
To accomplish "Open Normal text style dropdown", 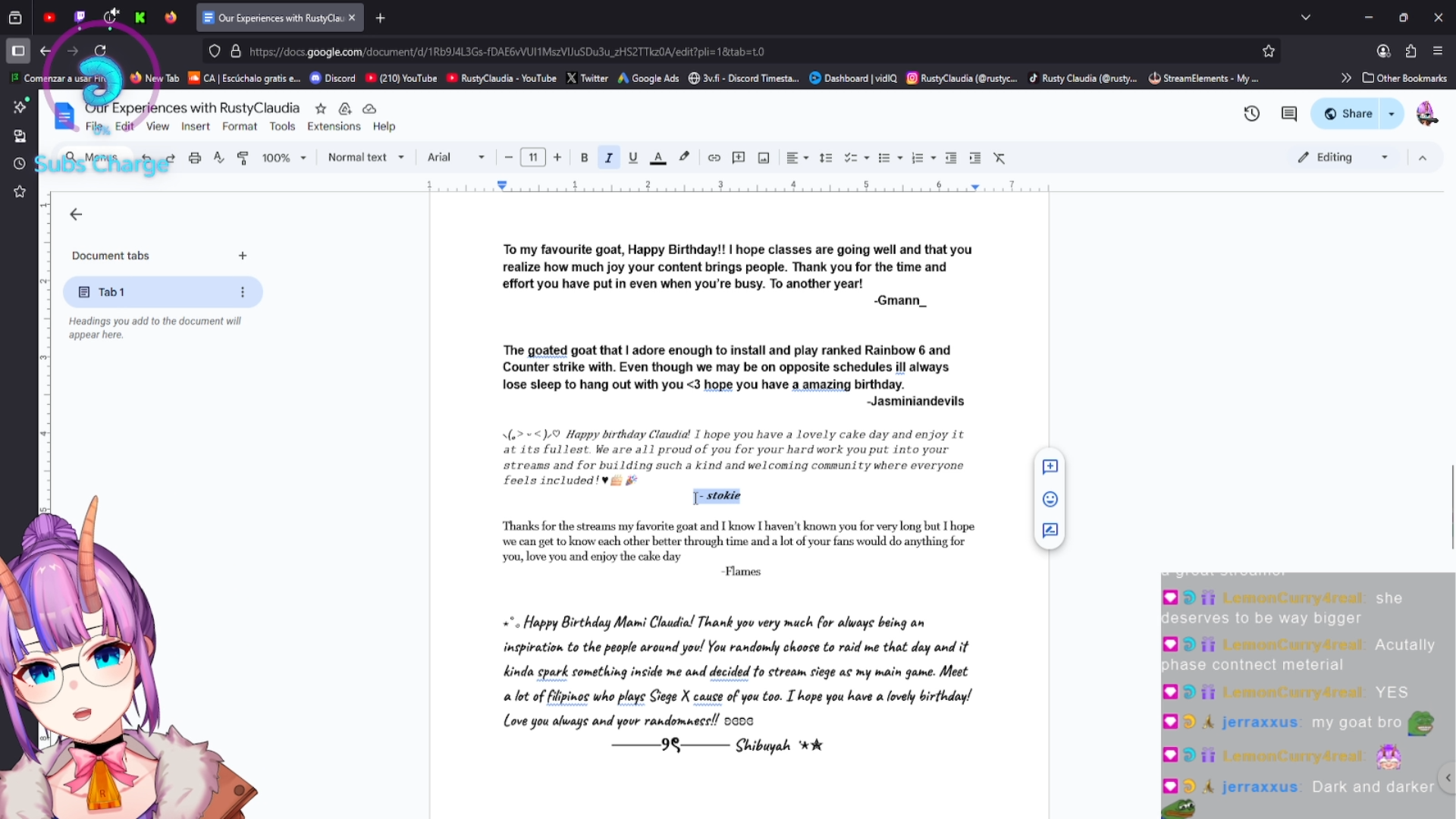I will pyautogui.click(x=366, y=158).
